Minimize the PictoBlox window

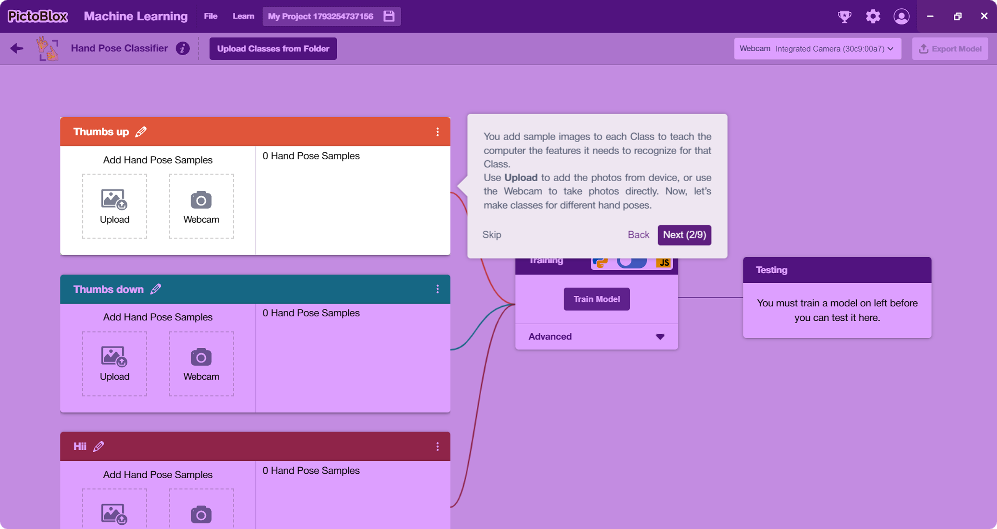930,17
